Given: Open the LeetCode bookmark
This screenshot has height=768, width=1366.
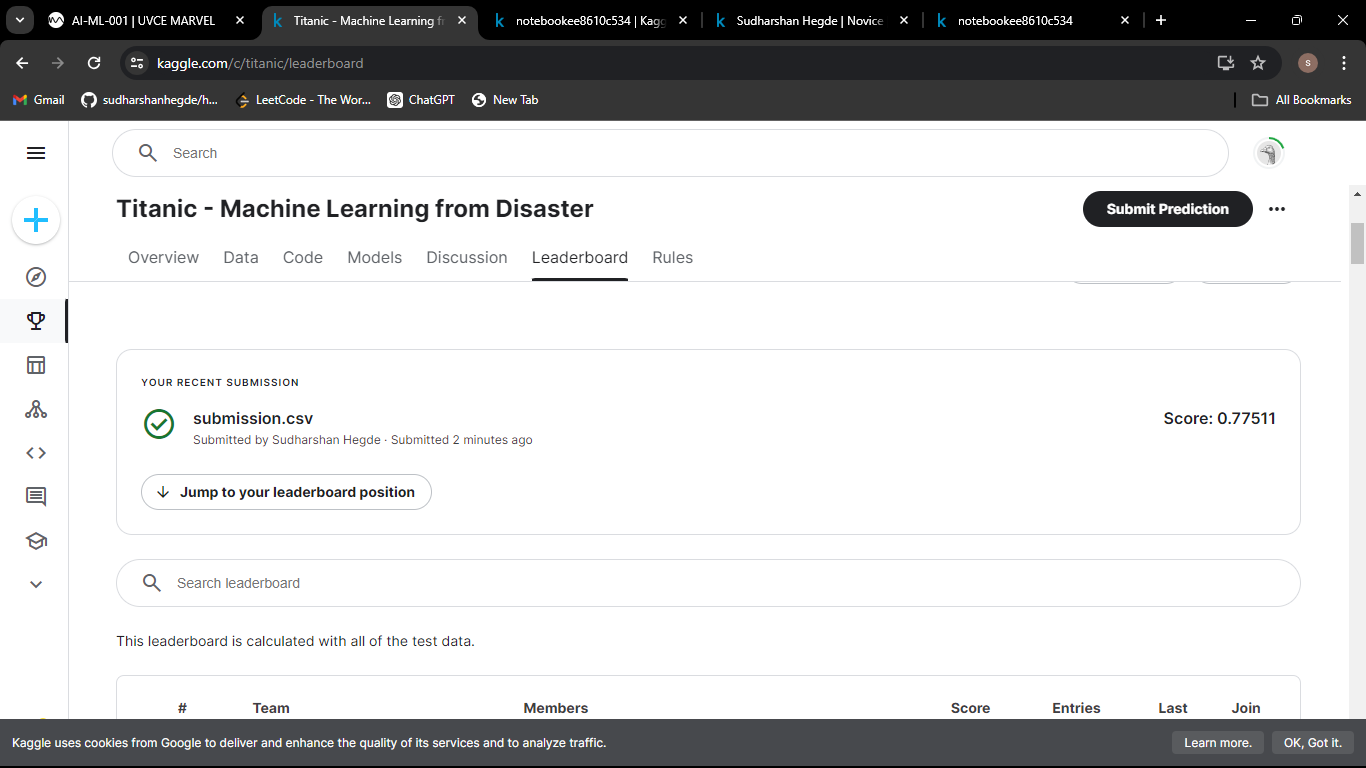Looking at the screenshot, I should [x=303, y=100].
